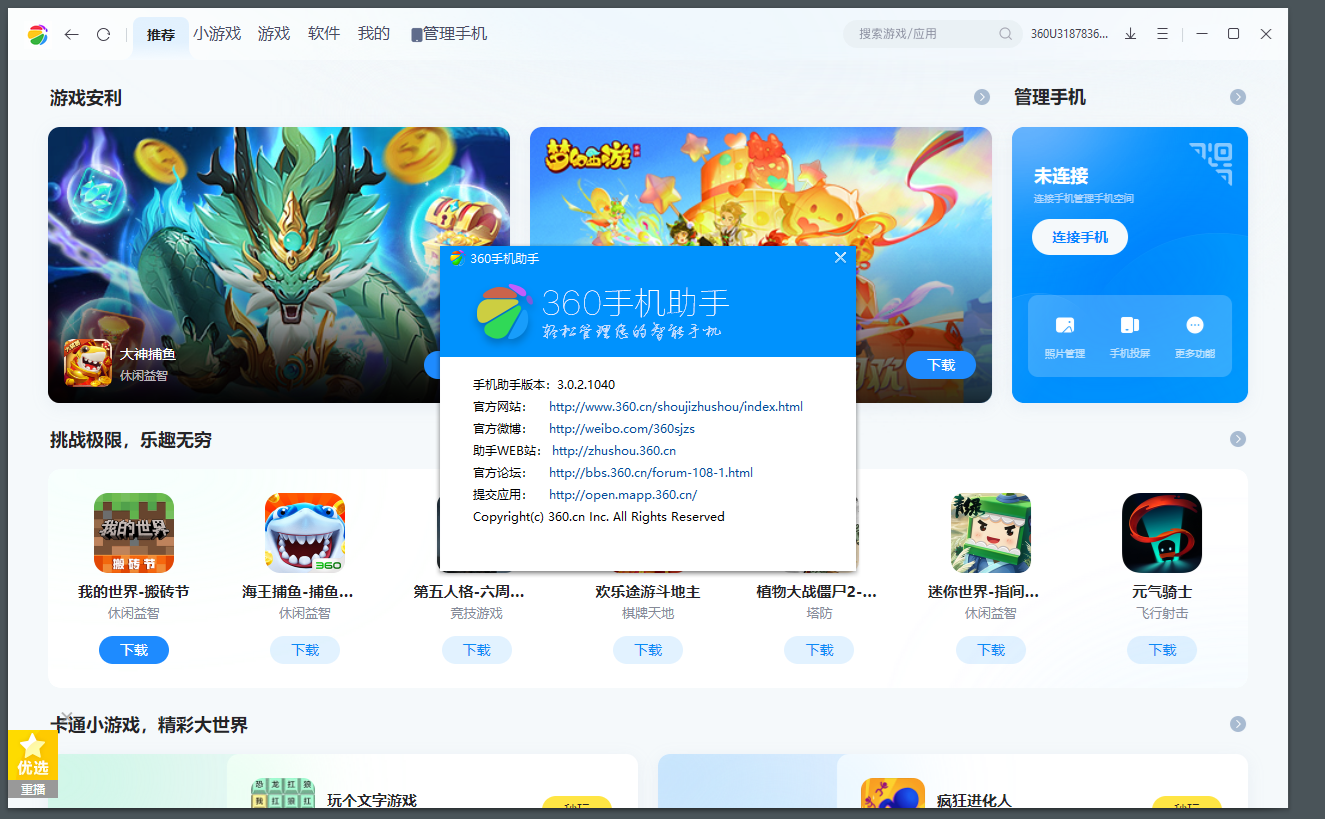This screenshot has height=819, width=1325.
Task: Switch to the 推荐 tab
Action: click(x=161, y=35)
